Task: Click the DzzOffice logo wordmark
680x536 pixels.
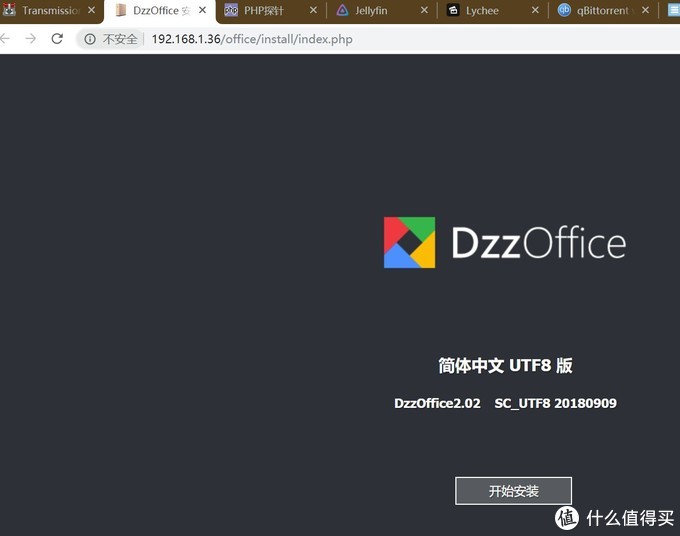Action: (x=539, y=242)
